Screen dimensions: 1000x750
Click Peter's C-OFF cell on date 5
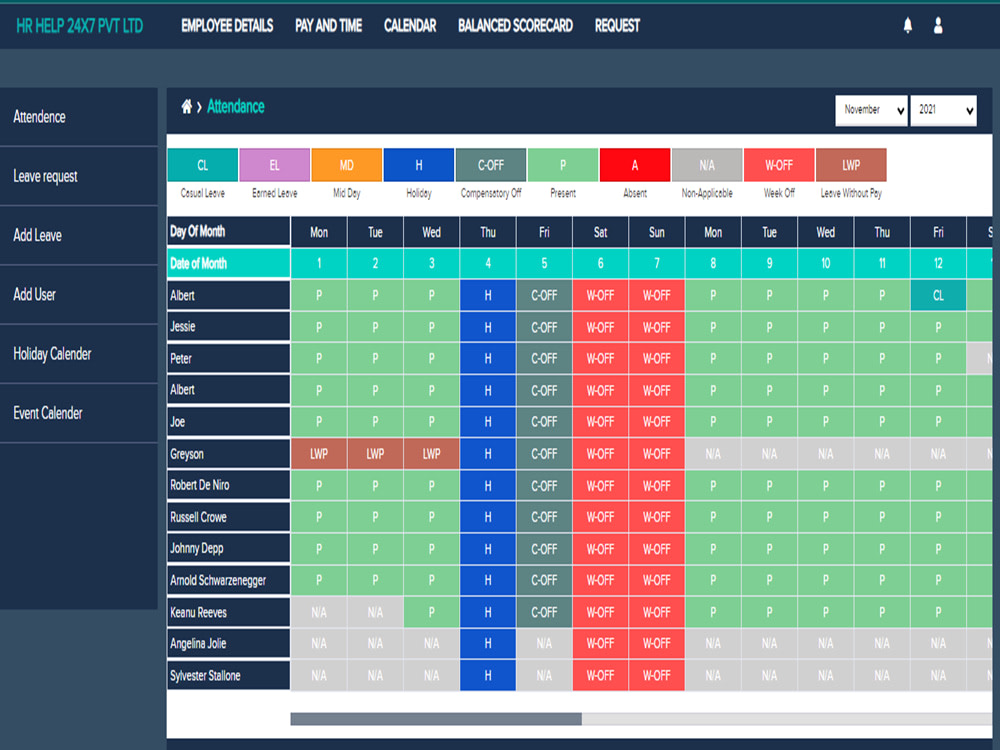coord(544,358)
